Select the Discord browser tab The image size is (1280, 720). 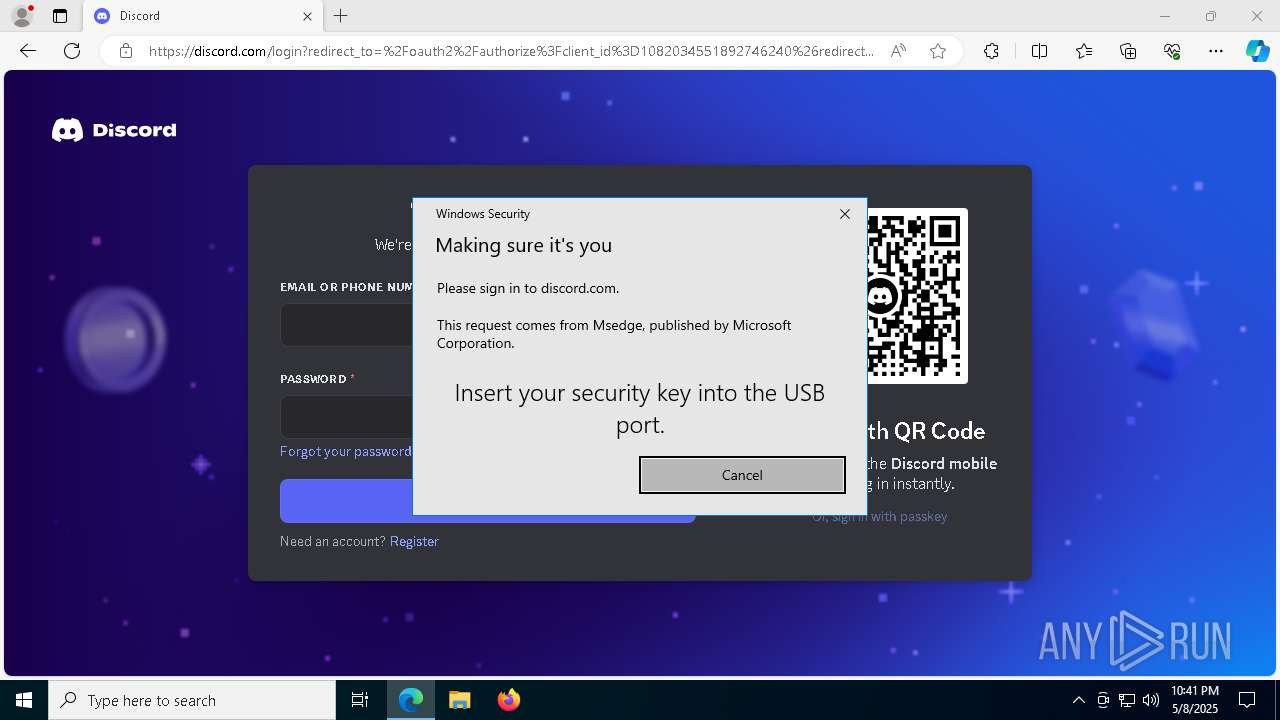click(202, 16)
